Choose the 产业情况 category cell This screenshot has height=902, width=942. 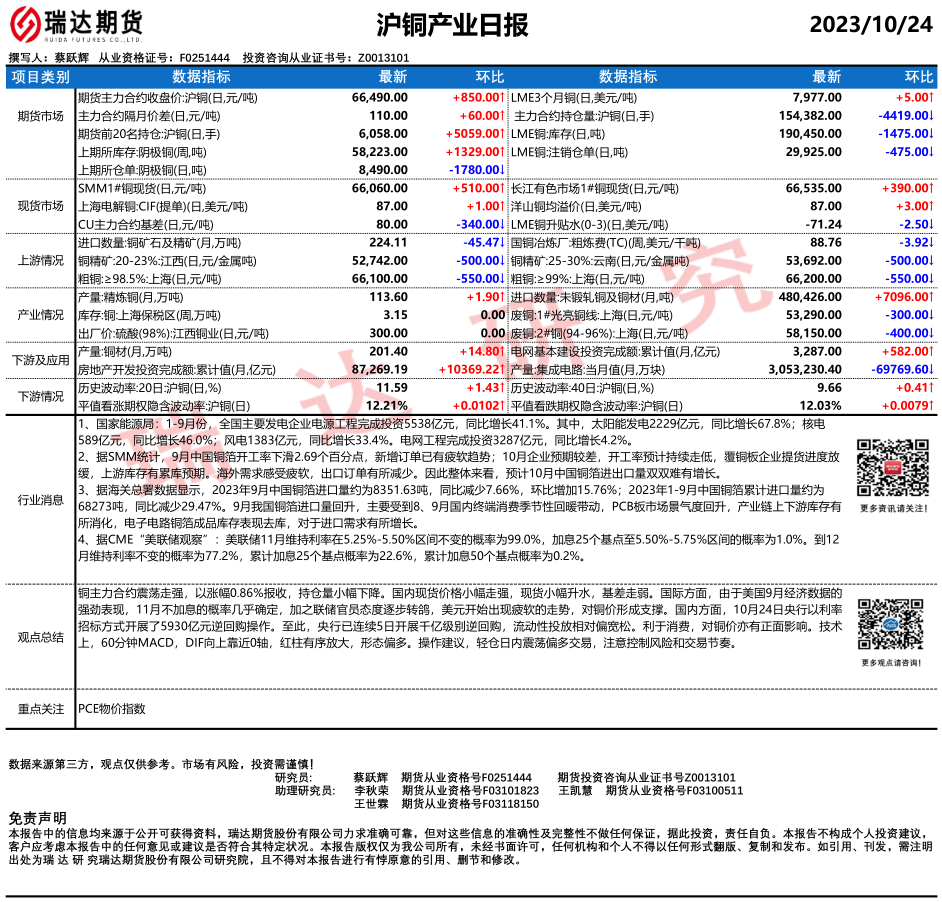(x=40, y=315)
